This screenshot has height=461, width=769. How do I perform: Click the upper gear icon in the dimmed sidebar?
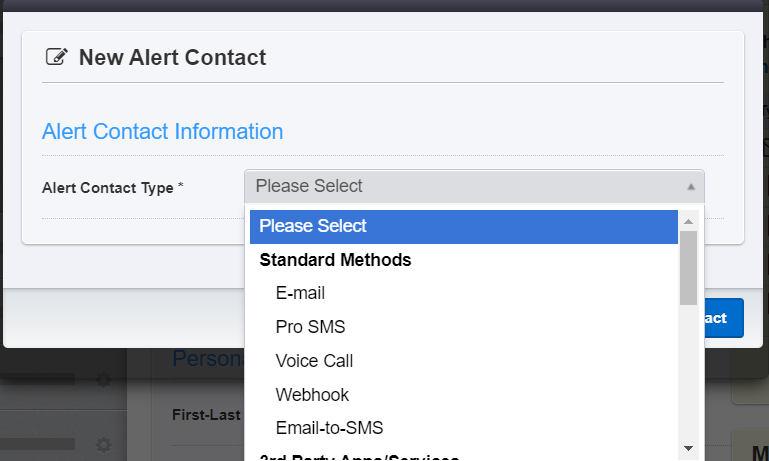pyautogui.click(x=101, y=380)
